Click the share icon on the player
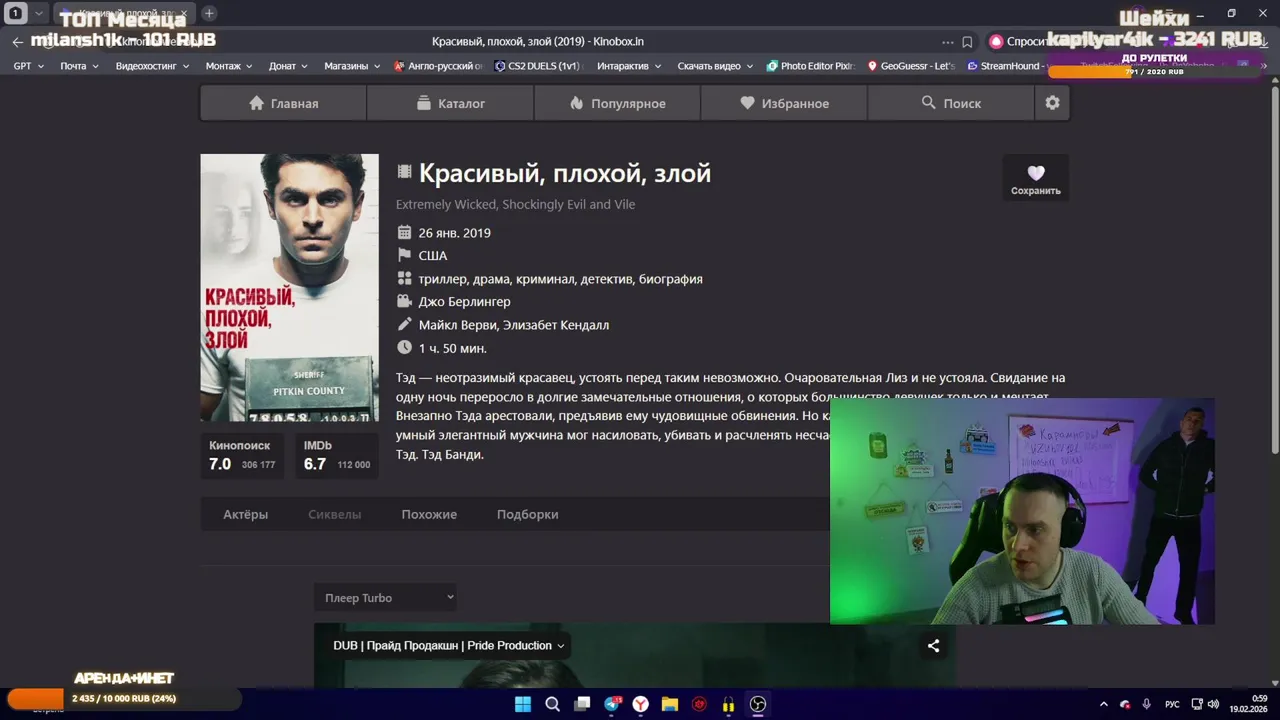This screenshot has height=720, width=1280. (933, 646)
